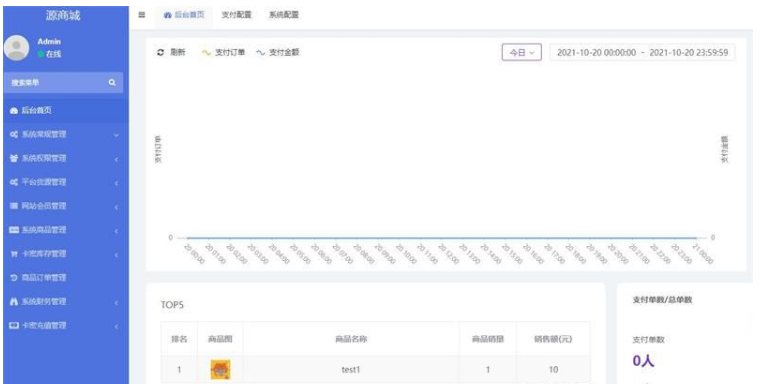The image size is (766, 384).
Task: Click the 后台首页 dashboard icon in sidebar
Action: 14,110
